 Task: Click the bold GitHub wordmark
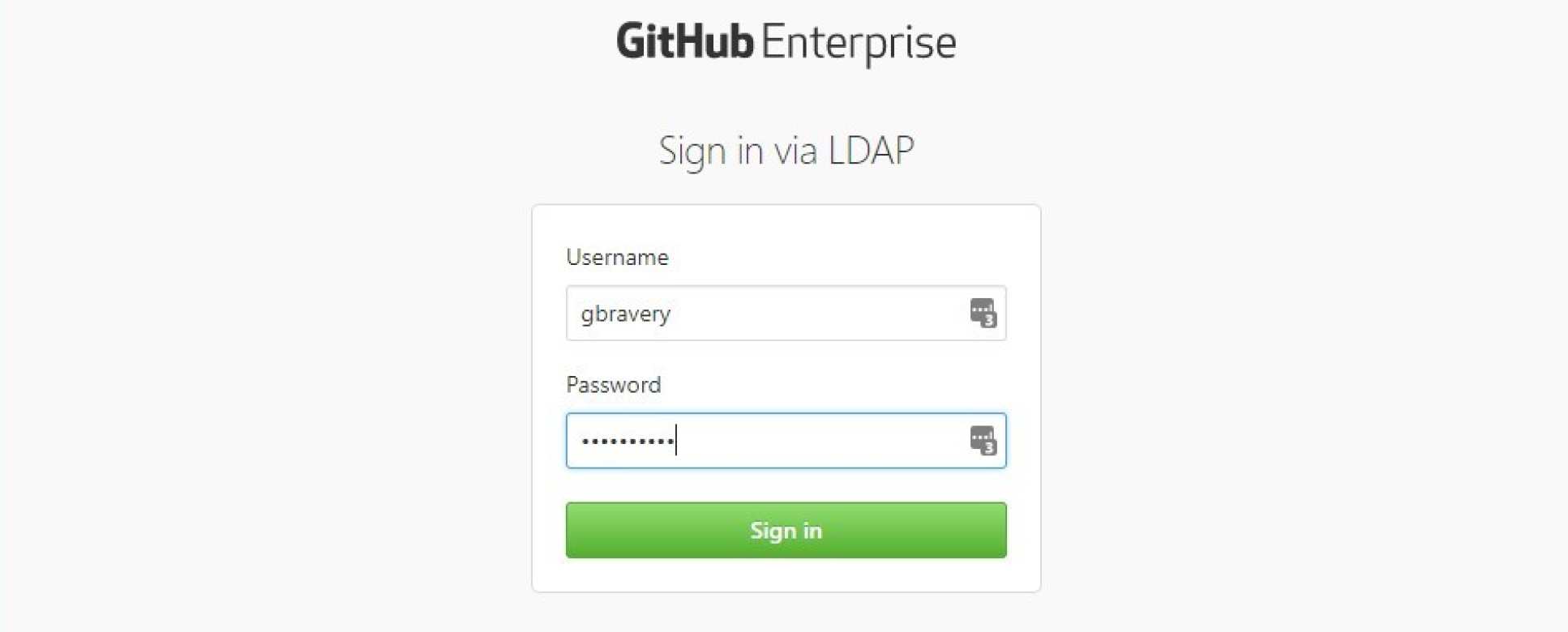point(685,41)
